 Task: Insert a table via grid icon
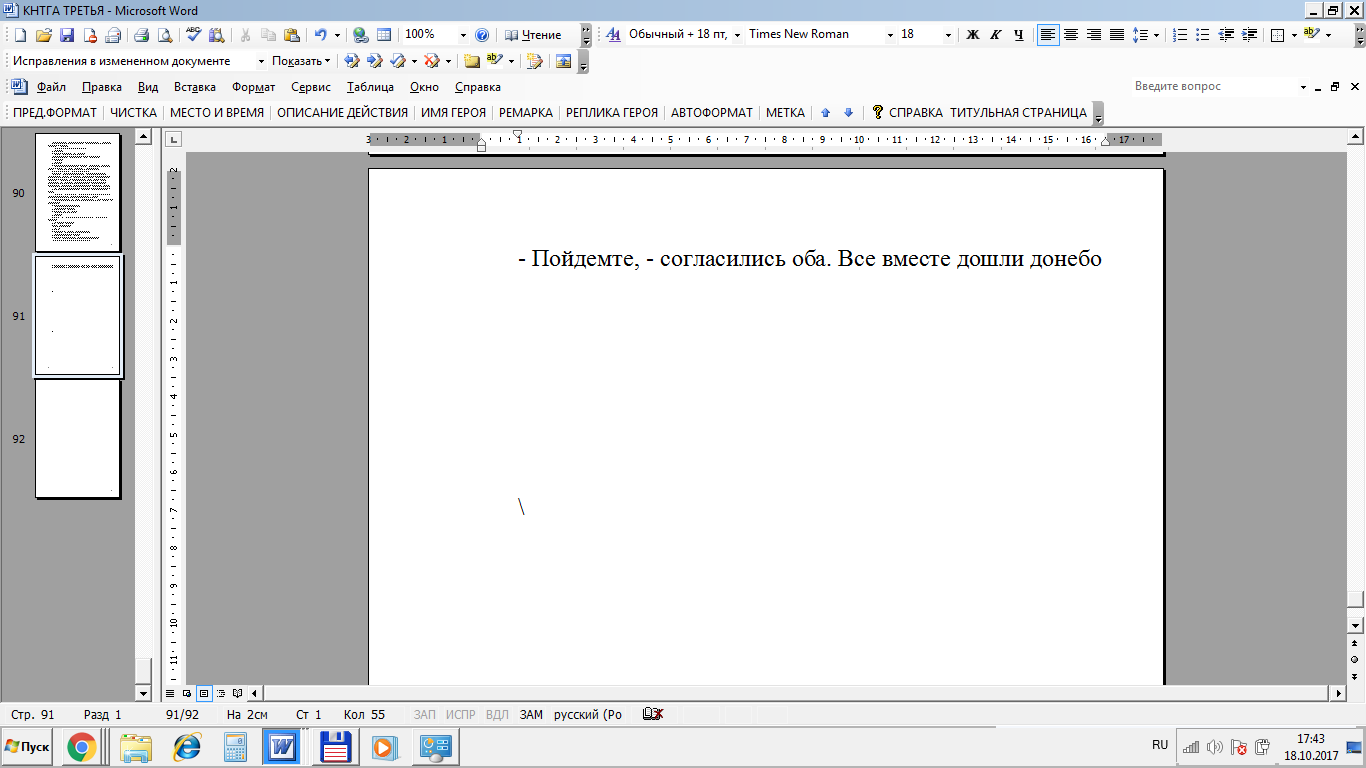click(384, 34)
